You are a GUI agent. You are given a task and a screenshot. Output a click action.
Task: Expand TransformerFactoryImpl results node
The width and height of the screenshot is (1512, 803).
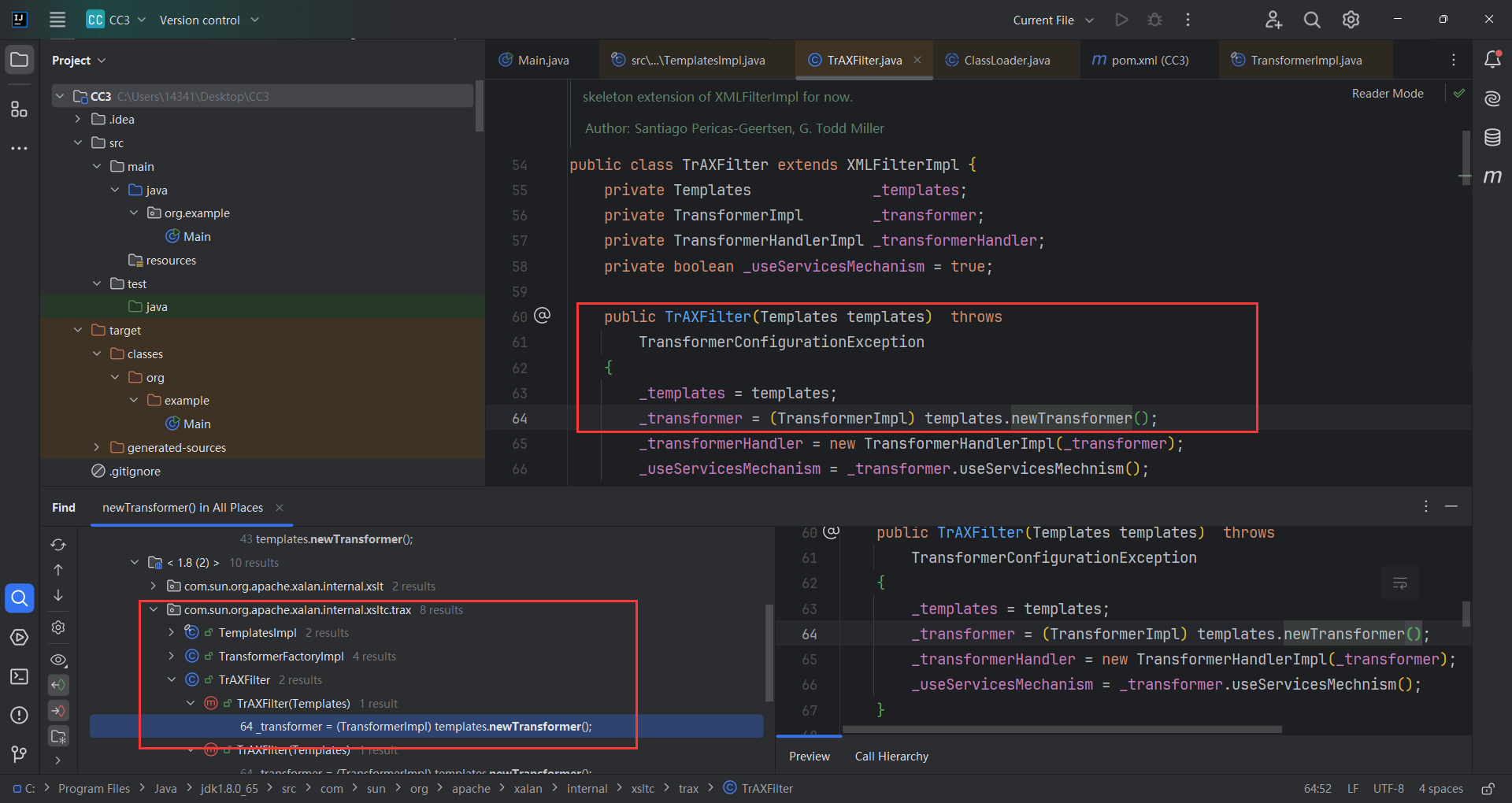[x=171, y=657]
